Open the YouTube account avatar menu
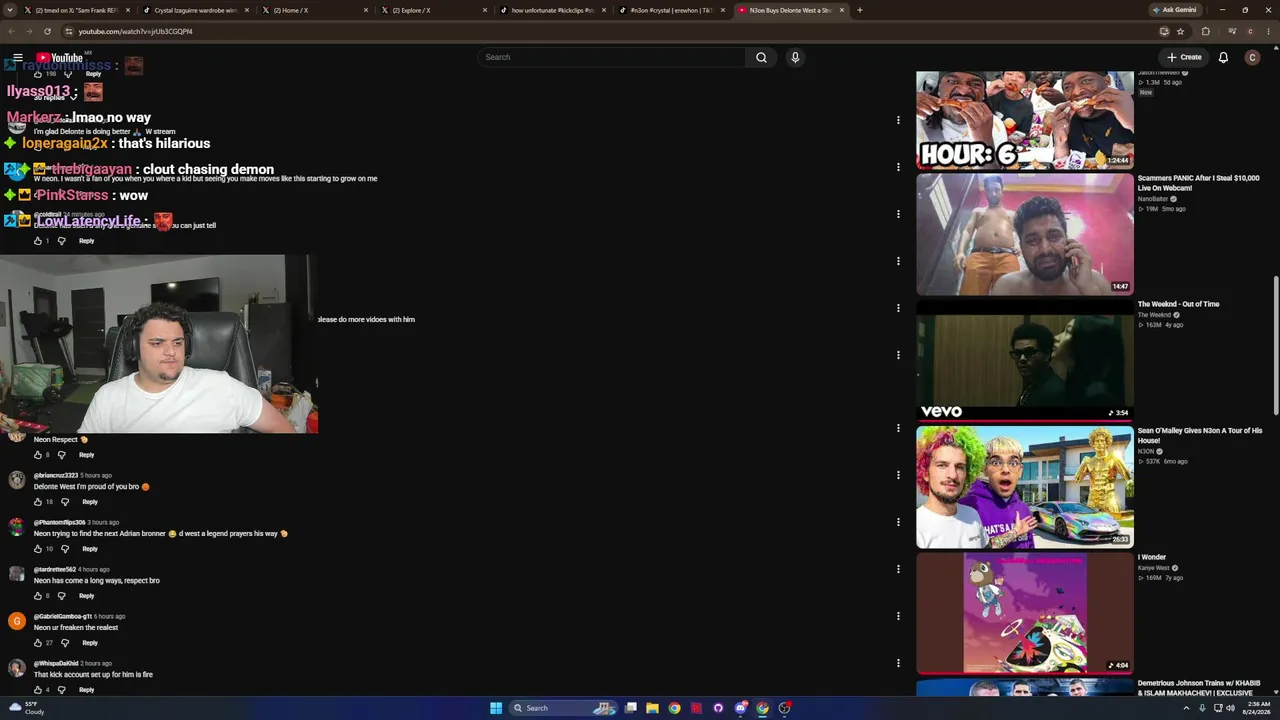This screenshot has height=720, width=1280. coord(1252,58)
